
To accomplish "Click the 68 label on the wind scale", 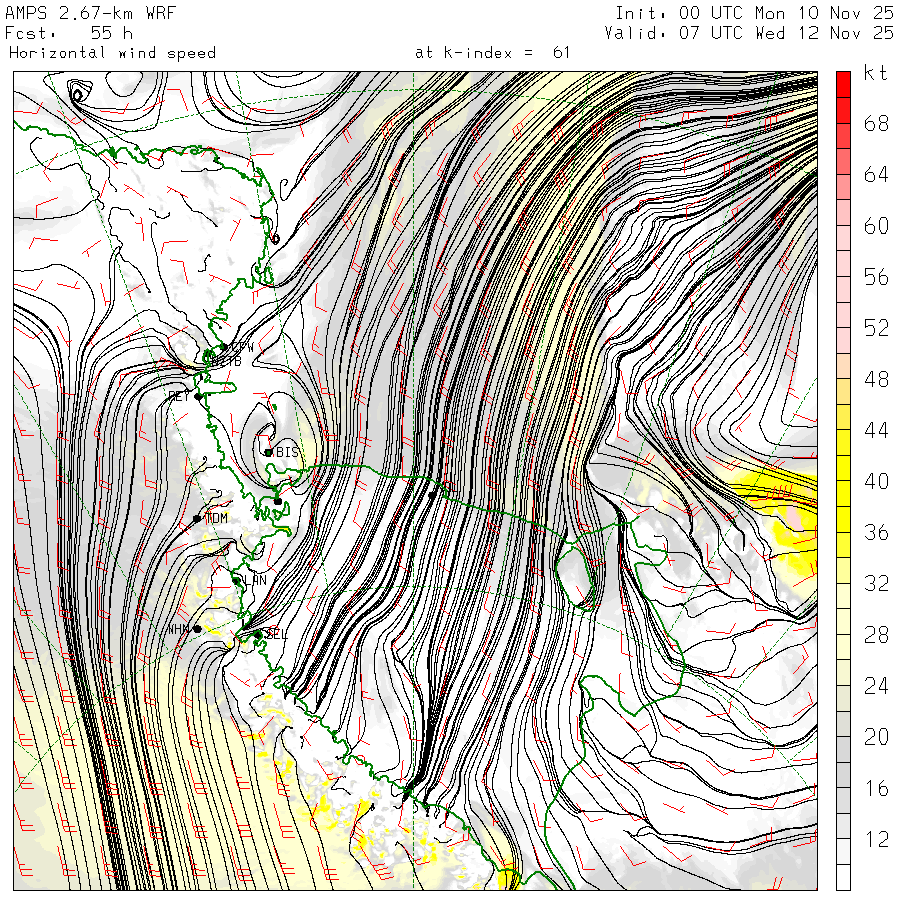I will pyautogui.click(x=876, y=124).
